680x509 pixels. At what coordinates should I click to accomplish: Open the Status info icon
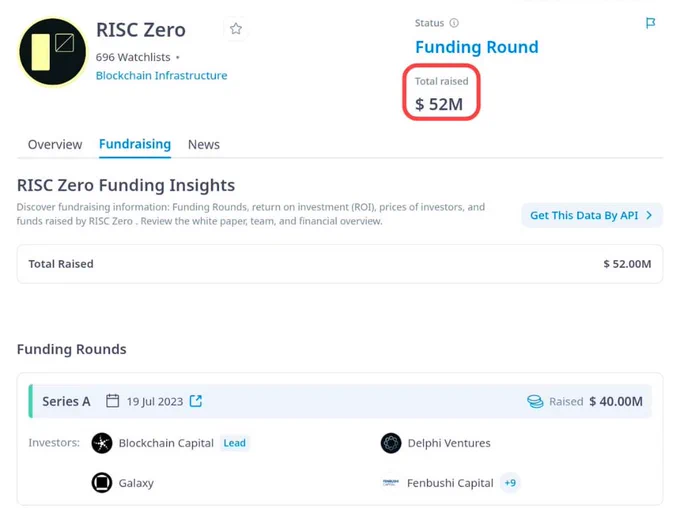point(454,23)
